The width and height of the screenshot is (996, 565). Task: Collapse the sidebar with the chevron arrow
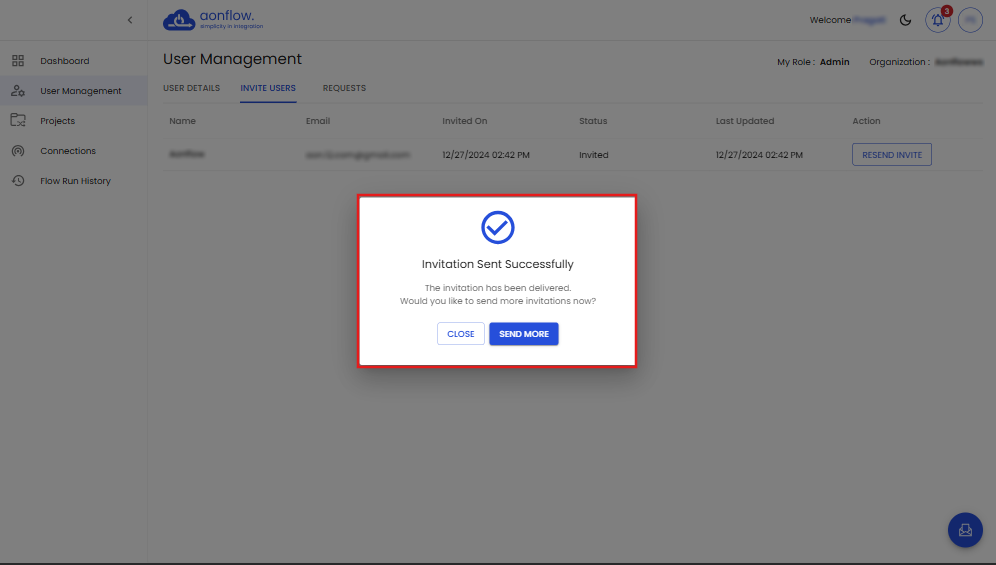click(x=129, y=20)
